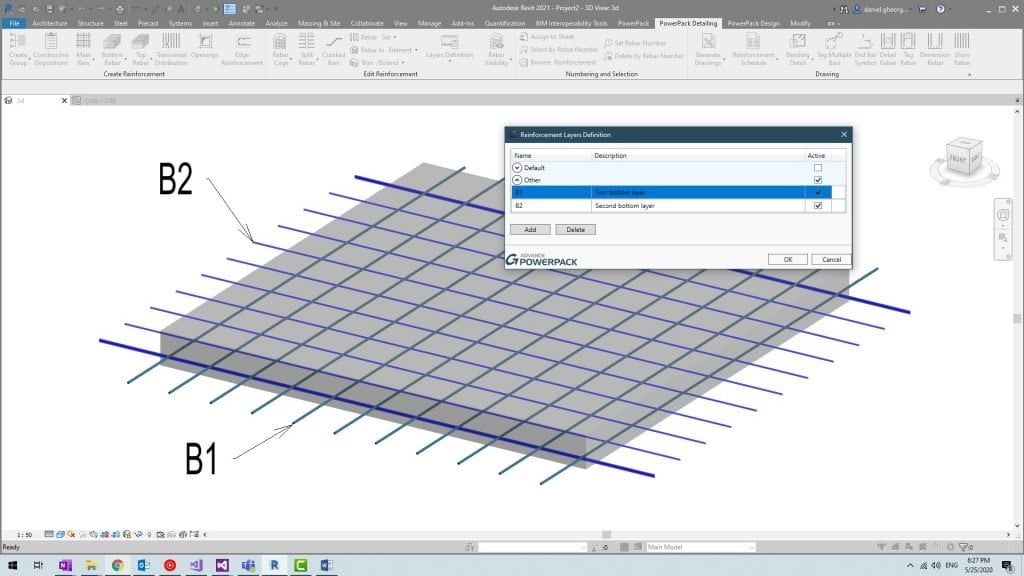Screen dimensions: 1024x576
Task: Switch to the Collaborate ribbon tab
Action: tap(367, 23)
